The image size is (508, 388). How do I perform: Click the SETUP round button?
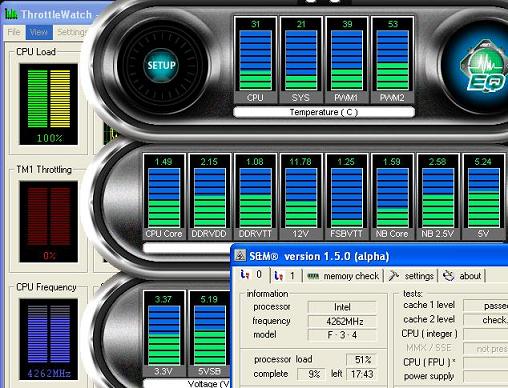coord(161,65)
